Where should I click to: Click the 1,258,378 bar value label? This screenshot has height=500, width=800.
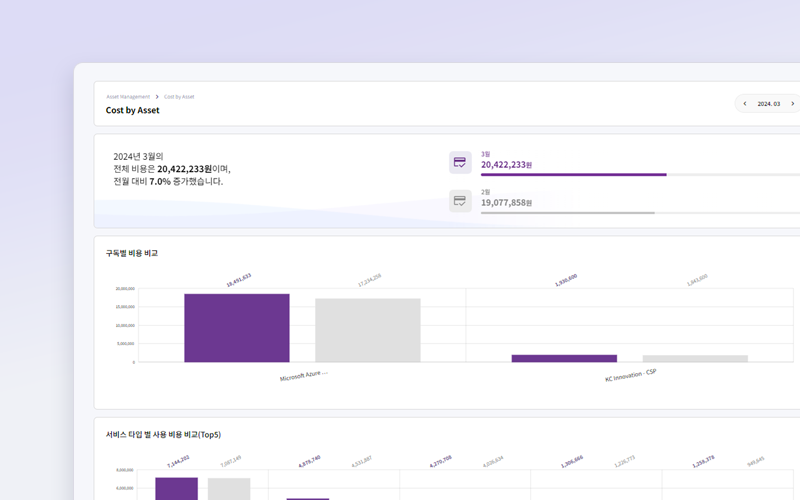703,461
